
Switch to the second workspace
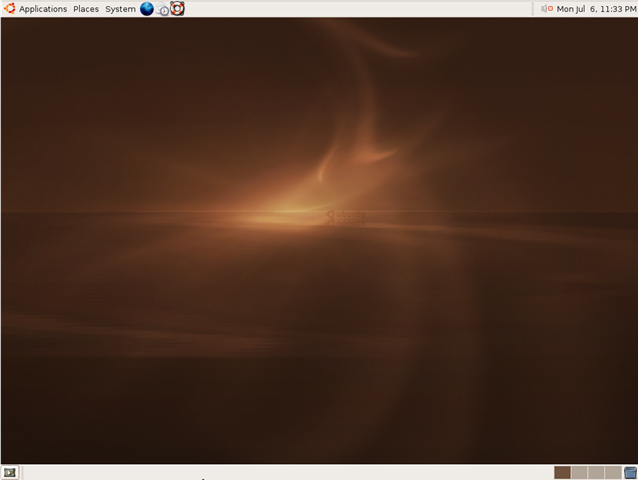coord(579,472)
